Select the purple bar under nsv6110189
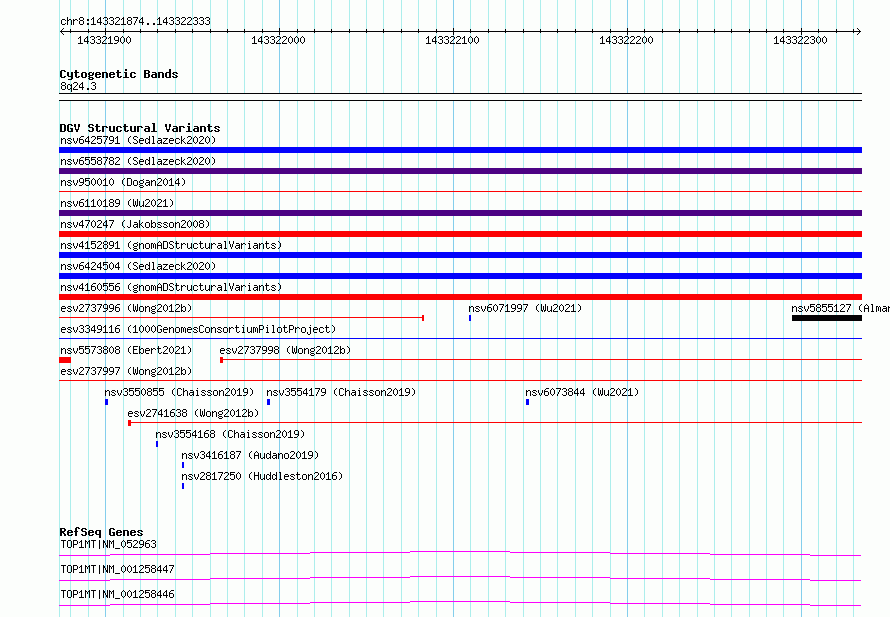This screenshot has width=890, height=617. pos(460,213)
